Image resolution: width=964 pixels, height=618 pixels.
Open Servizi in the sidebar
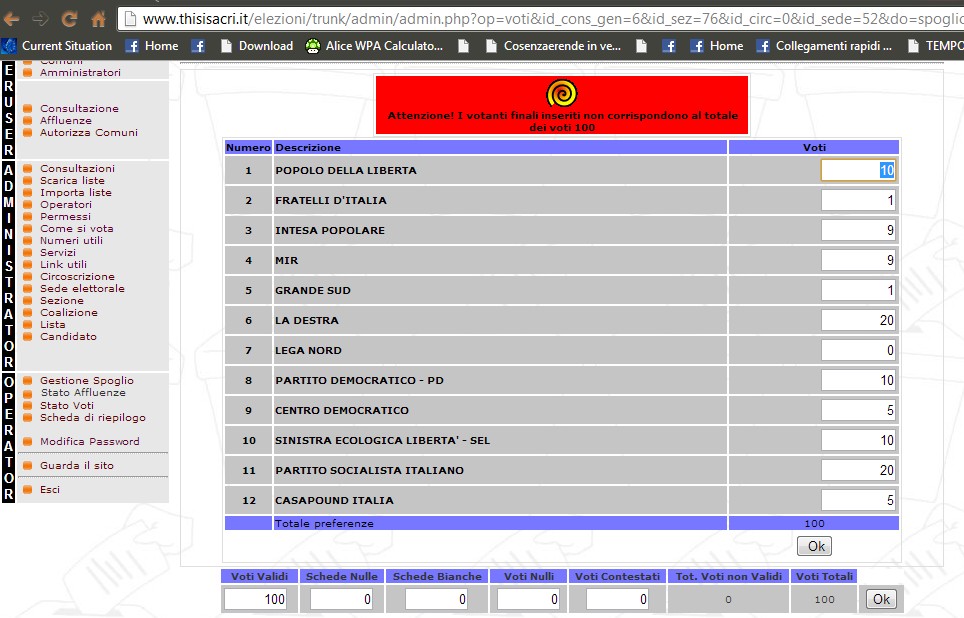[58, 252]
